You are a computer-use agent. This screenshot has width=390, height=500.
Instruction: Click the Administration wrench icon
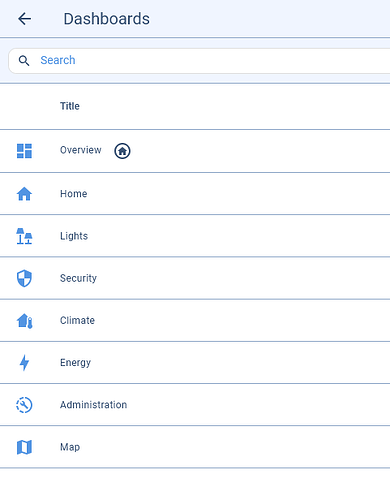click(x=24, y=405)
